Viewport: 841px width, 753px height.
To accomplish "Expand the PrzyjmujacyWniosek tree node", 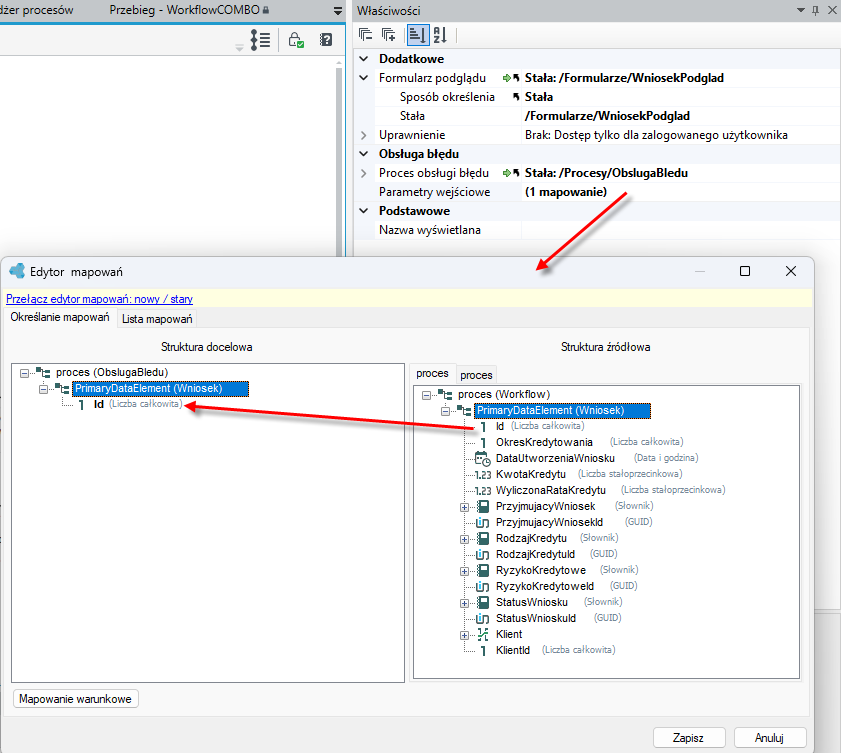I will (x=464, y=507).
